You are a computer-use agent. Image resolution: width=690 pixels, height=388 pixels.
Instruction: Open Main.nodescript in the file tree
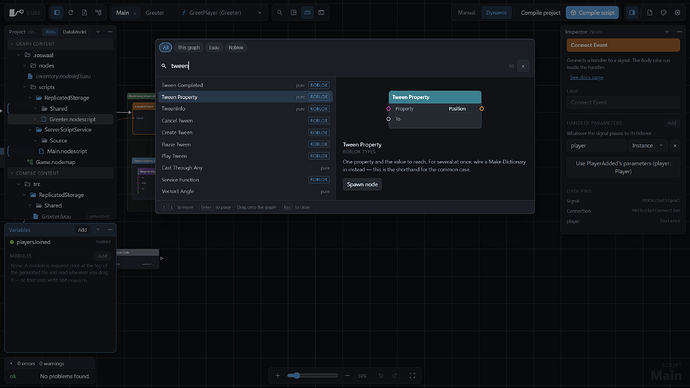coord(61,151)
